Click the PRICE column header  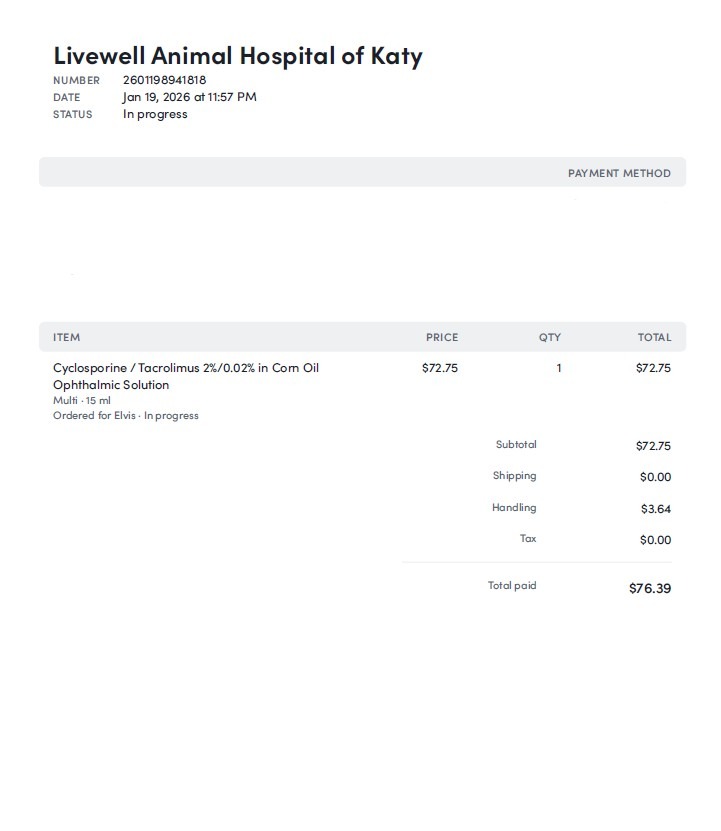441,337
